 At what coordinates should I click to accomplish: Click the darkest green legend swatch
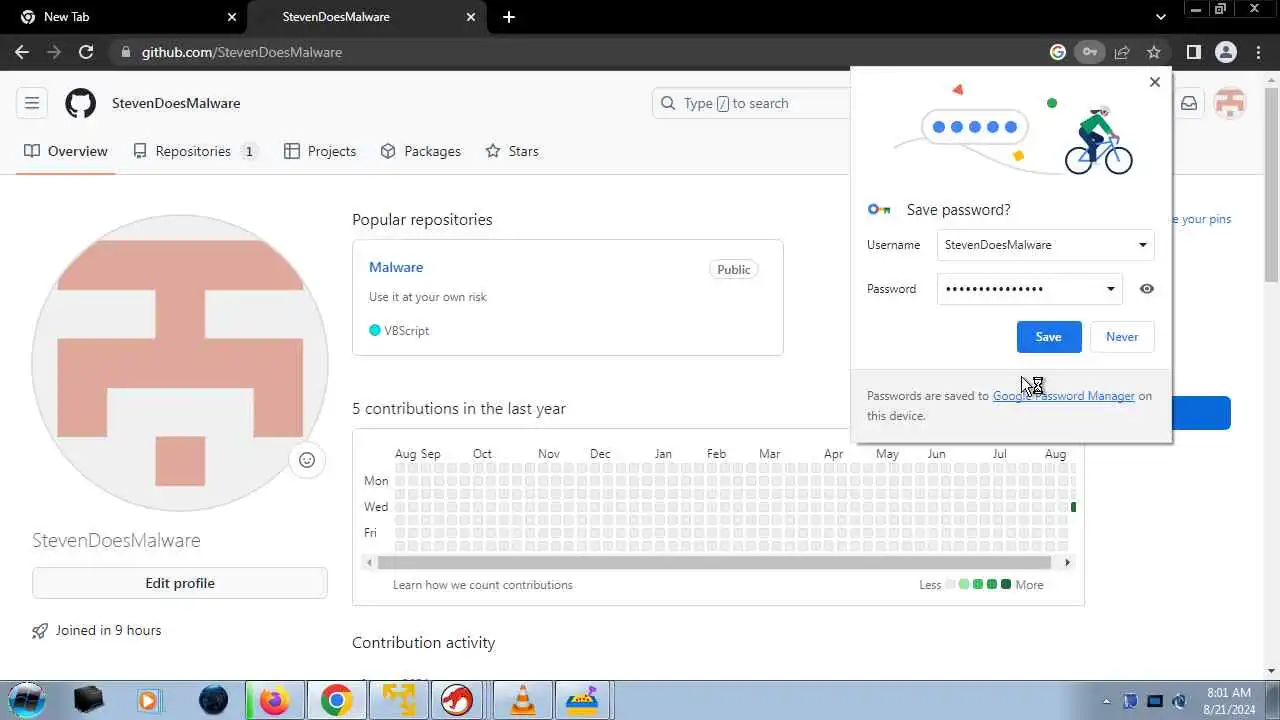[1006, 585]
